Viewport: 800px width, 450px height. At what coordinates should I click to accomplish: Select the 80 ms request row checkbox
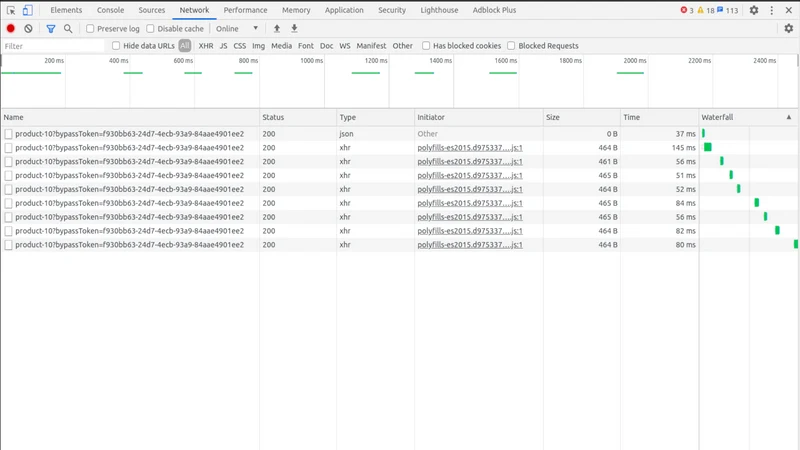9,245
